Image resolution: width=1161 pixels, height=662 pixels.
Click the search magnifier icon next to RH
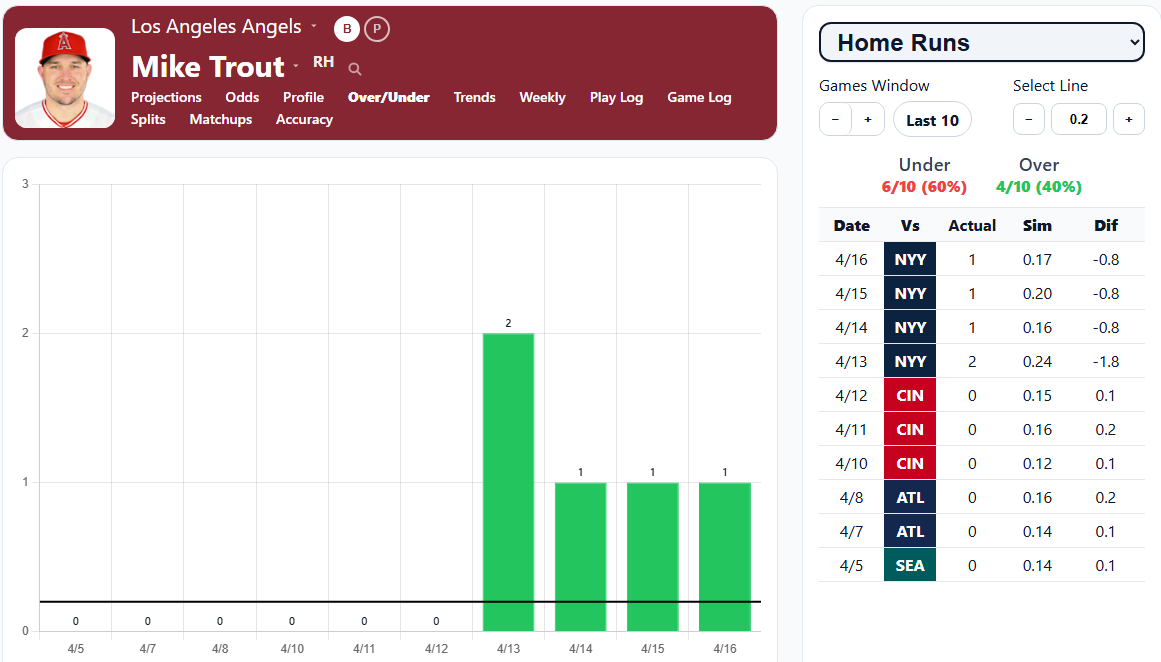tap(355, 69)
